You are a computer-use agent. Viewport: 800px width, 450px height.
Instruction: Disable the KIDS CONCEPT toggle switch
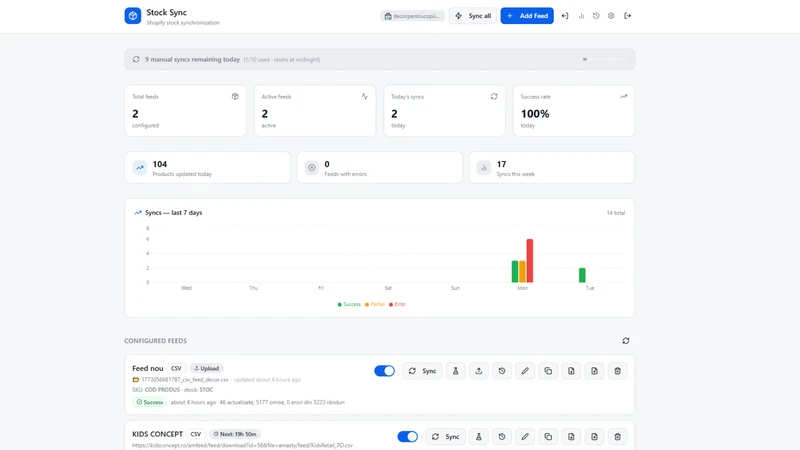click(408, 437)
